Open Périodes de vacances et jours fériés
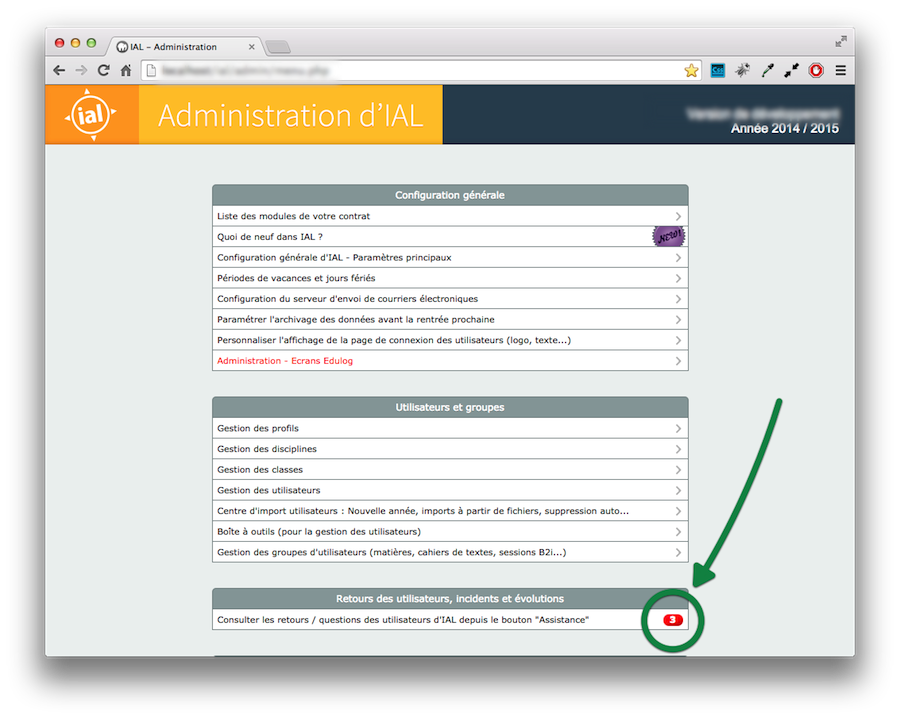The image size is (900, 719). [x=296, y=278]
